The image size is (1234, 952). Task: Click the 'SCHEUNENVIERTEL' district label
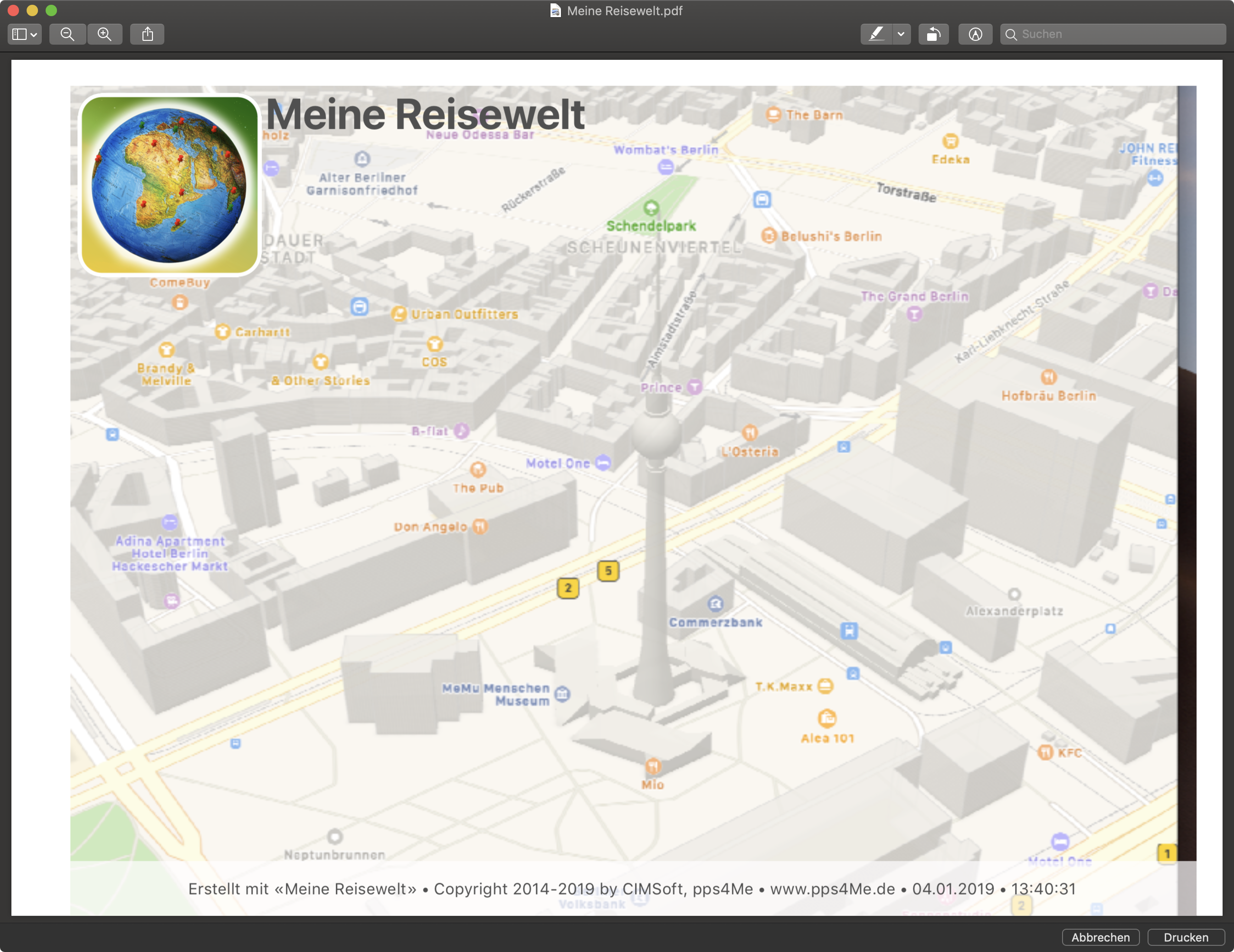point(654,248)
